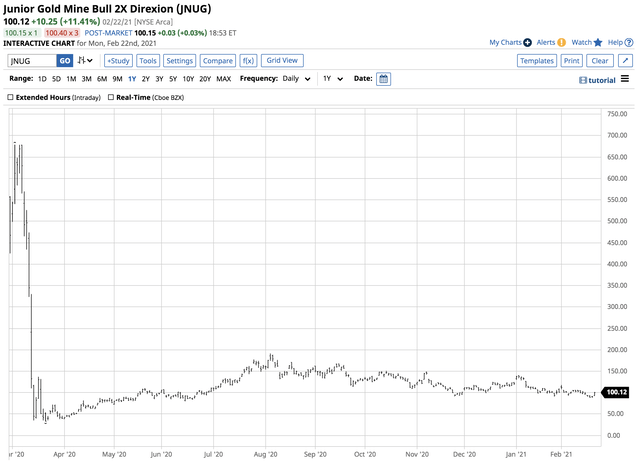Click the calendar Date picker icon
This screenshot has width=640, height=464.
point(383,79)
